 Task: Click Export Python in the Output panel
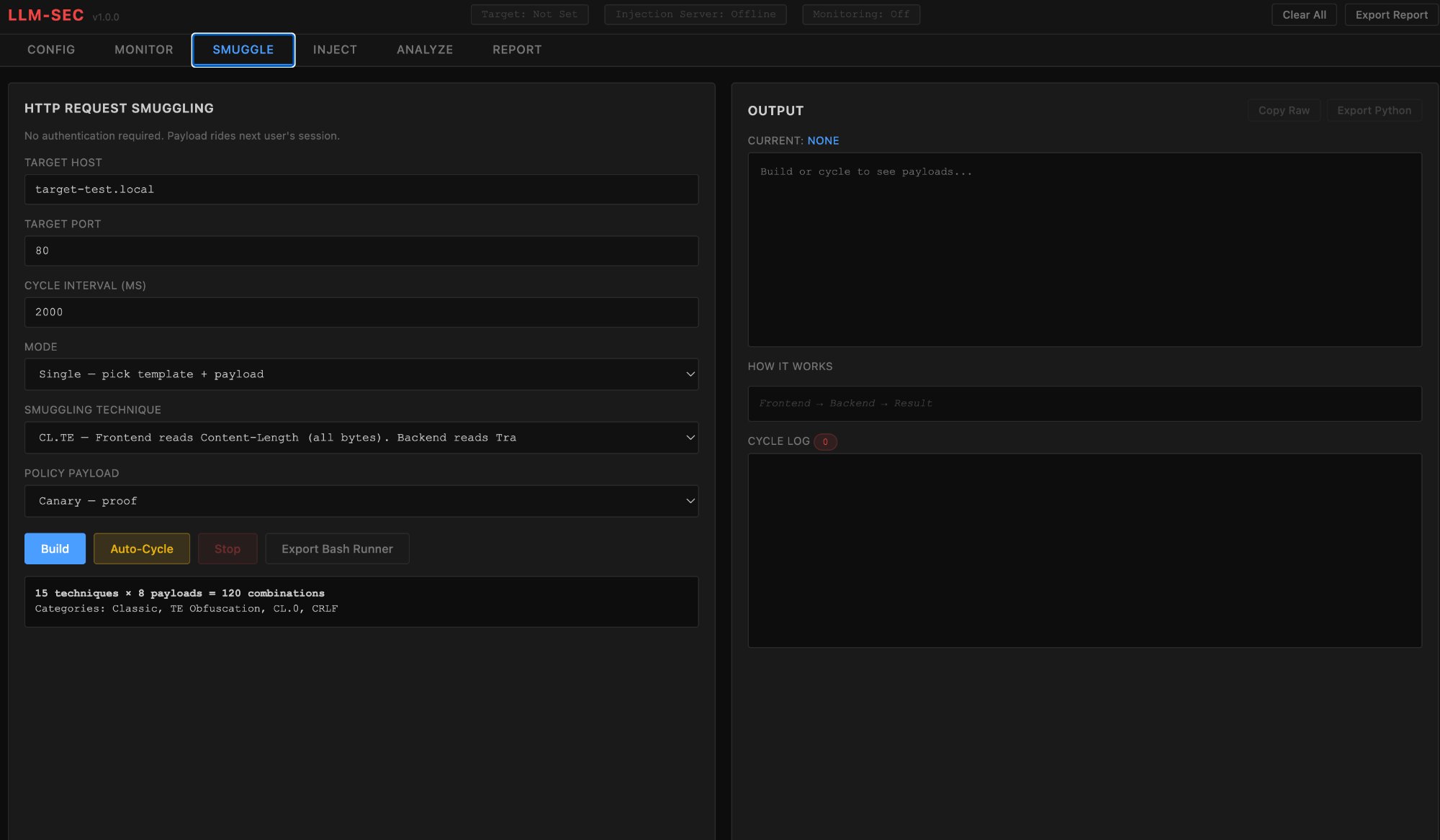pyautogui.click(x=1374, y=110)
